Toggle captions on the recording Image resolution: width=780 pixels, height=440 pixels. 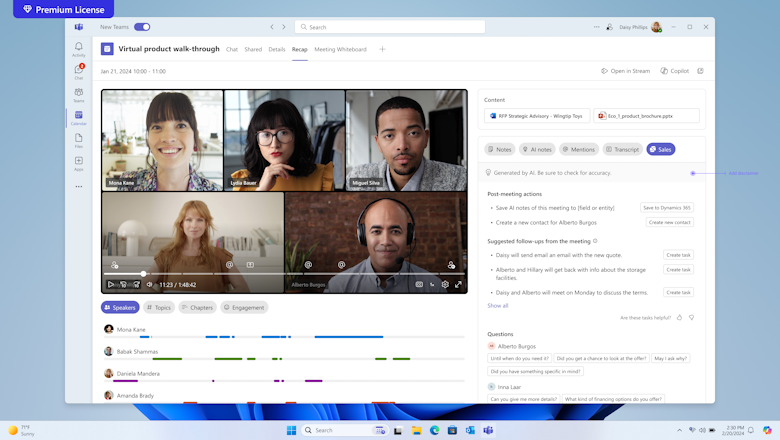pyautogui.click(x=420, y=284)
